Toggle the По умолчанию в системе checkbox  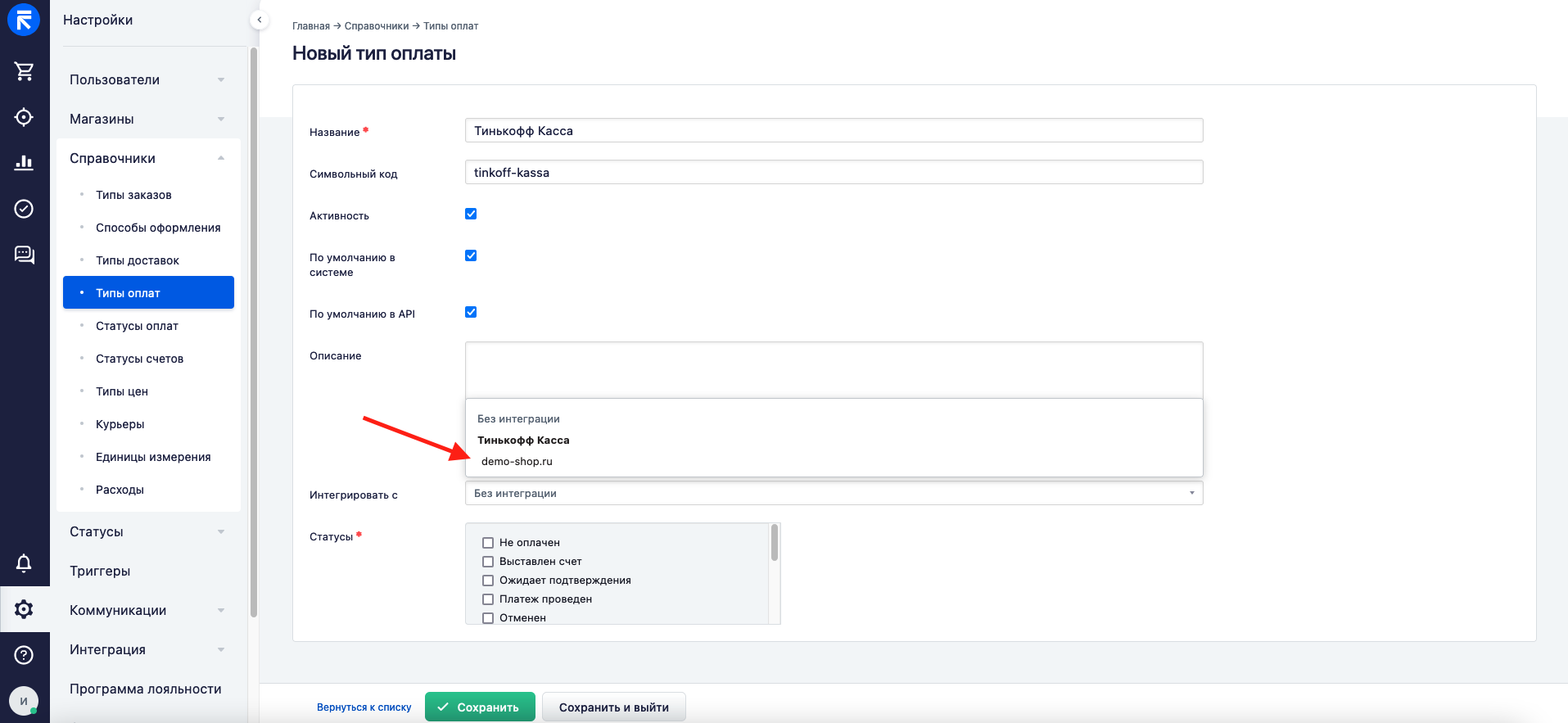[471, 255]
